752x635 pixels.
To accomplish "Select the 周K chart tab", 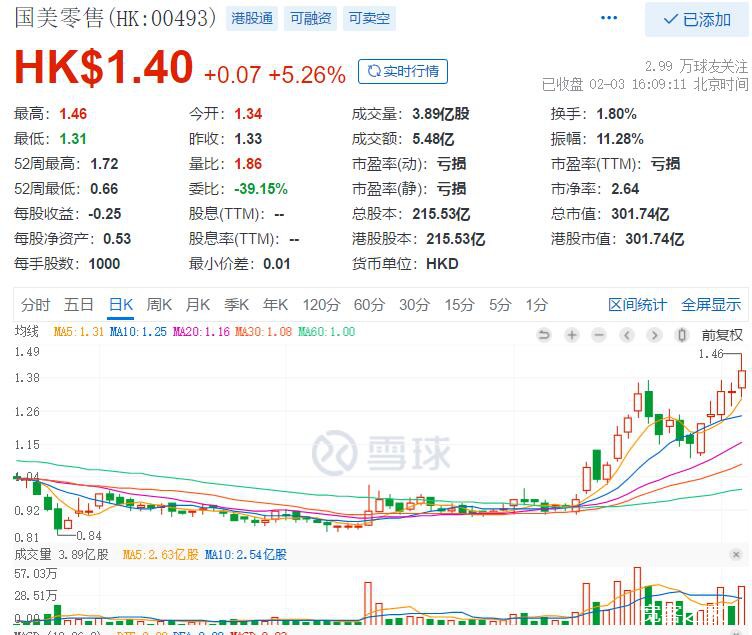I will (x=159, y=305).
